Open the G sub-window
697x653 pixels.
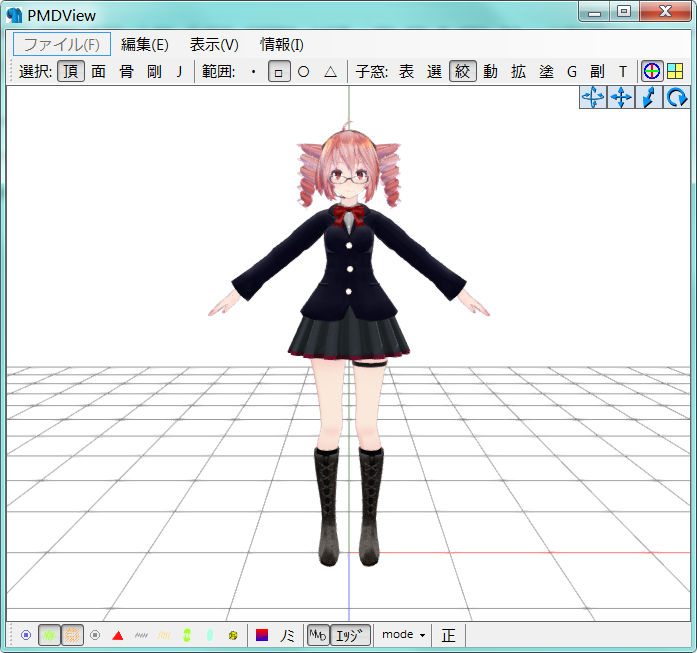[572, 72]
